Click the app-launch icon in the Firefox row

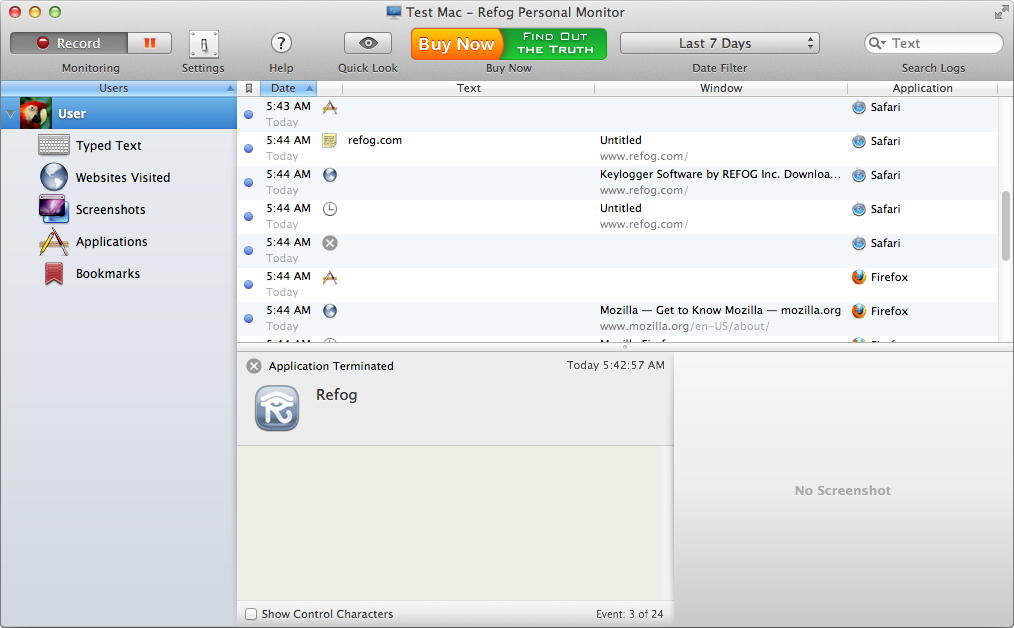tap(330, 277)
